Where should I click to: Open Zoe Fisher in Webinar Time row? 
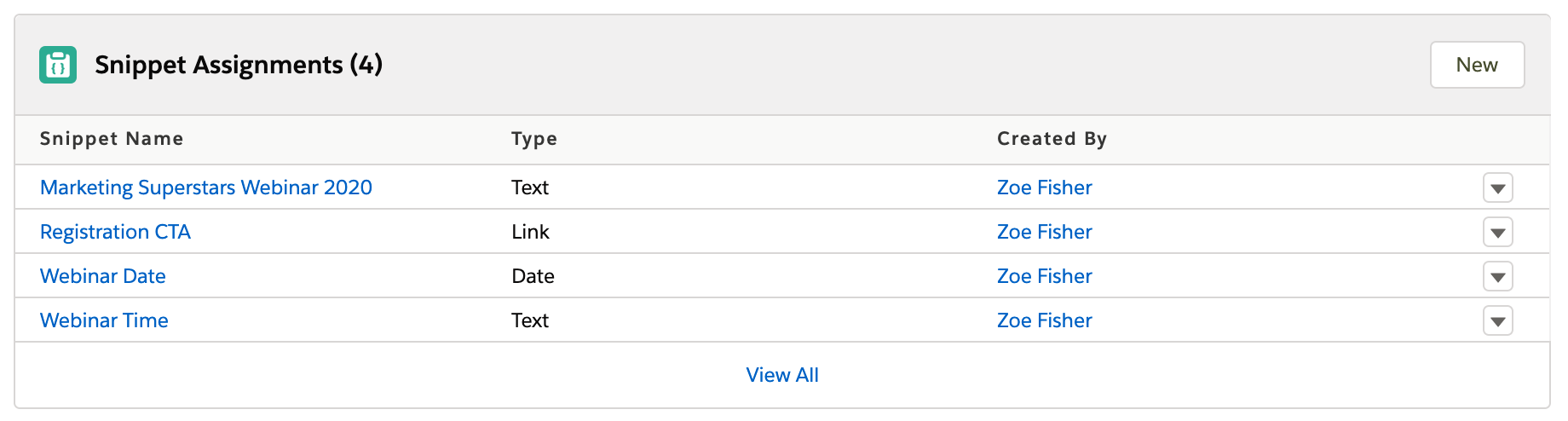pyautogui.click(x=1045, y=320)
